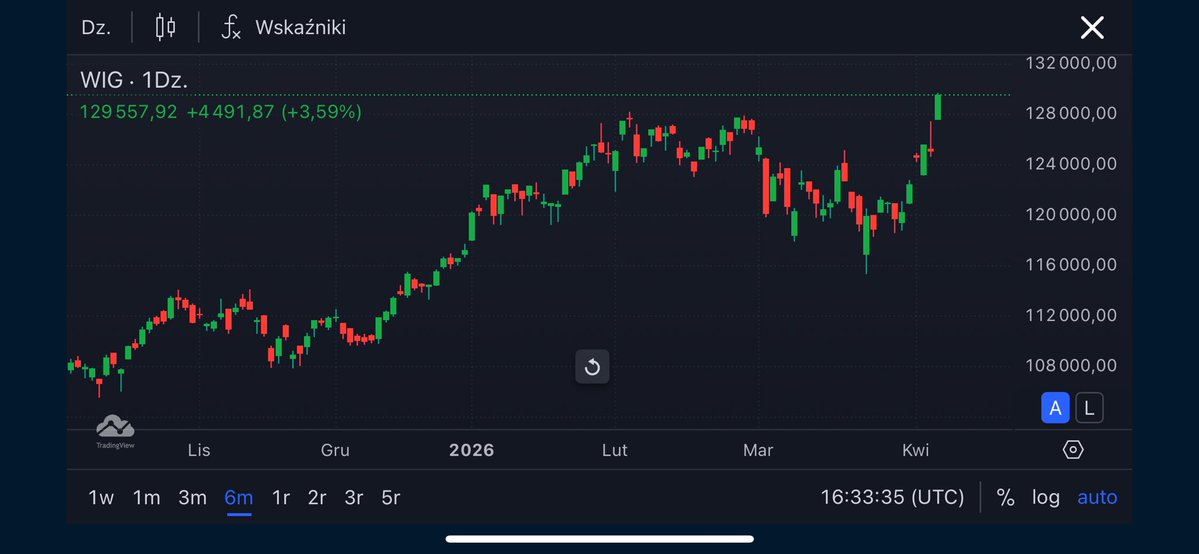Viewport: 1199px width, 554px height.
Task: Click the Mar month label on time axis
Action: 758,450
